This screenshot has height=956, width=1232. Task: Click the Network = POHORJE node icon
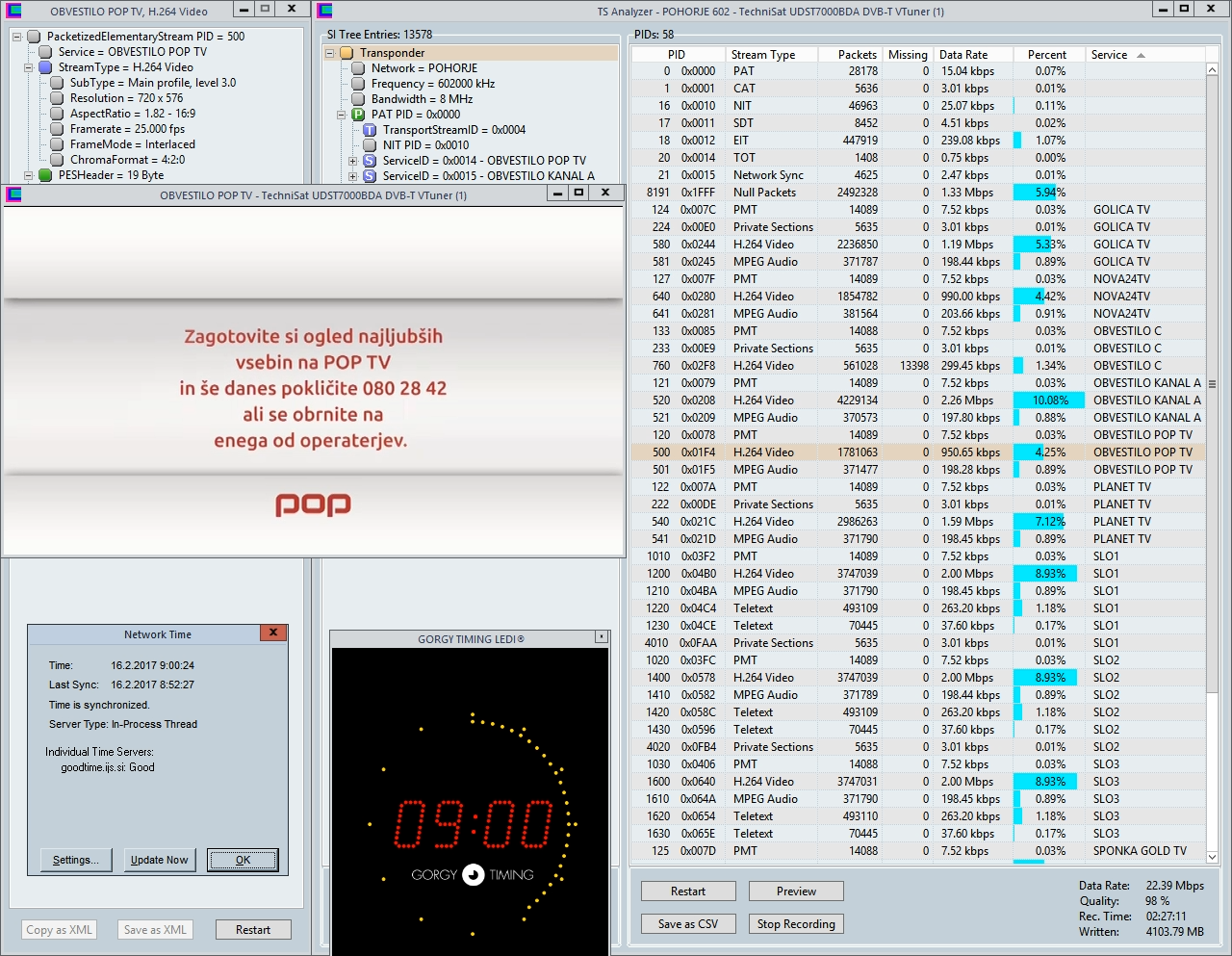358,68
